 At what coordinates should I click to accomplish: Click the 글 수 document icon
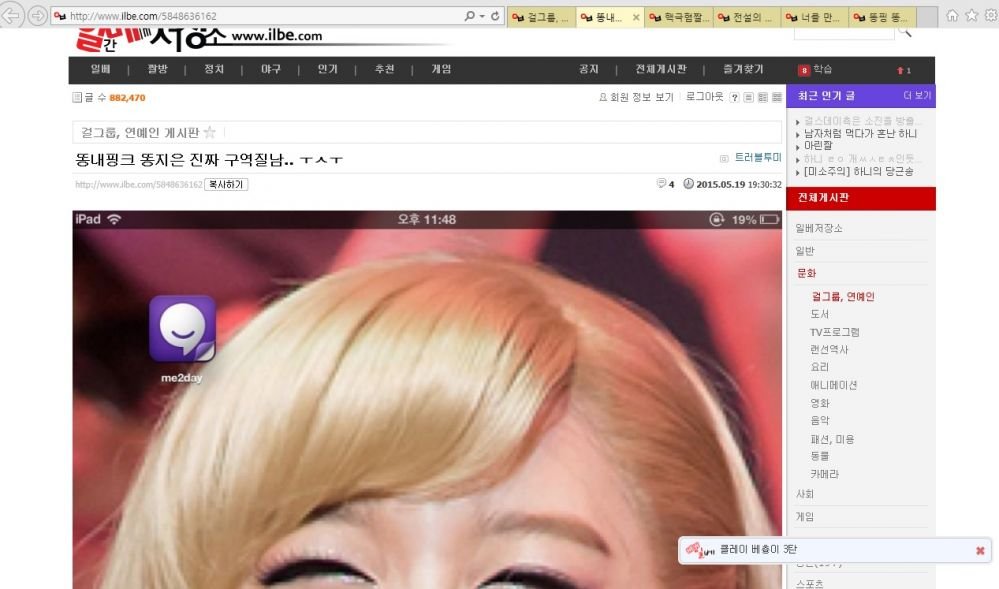[77, 98]
